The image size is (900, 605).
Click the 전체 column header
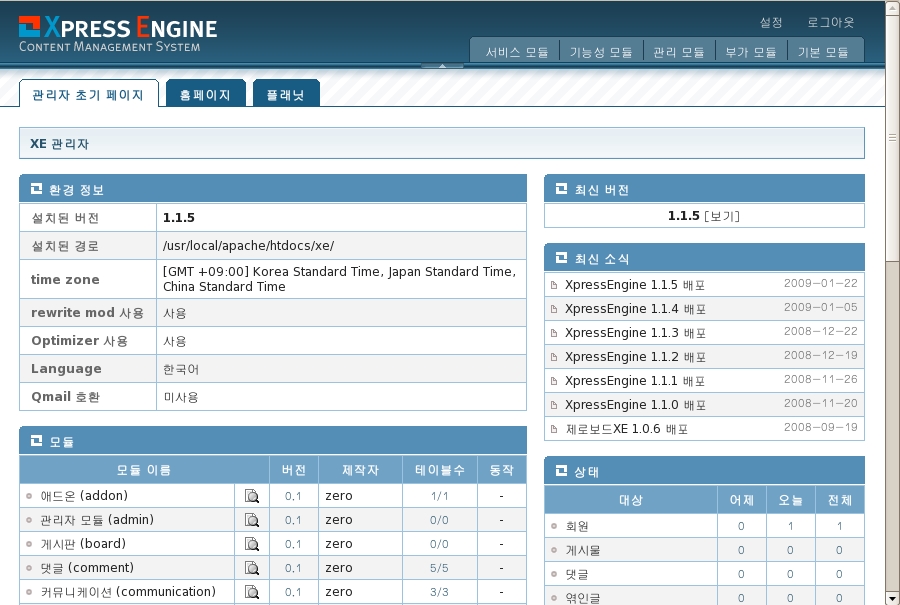click(x=840, y=500)
